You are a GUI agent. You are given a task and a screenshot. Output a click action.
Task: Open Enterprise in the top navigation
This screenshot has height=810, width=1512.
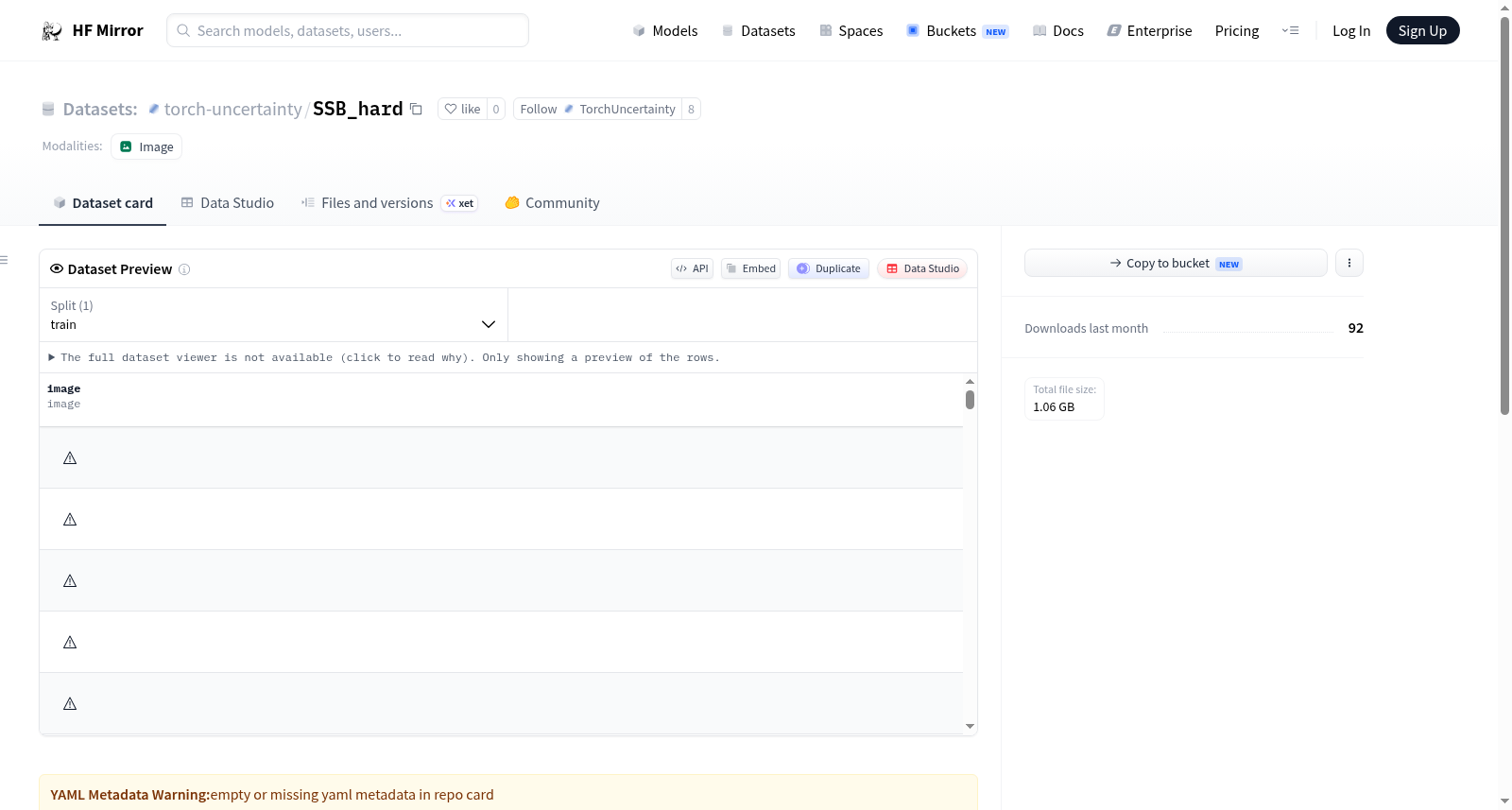[1149, 31]
